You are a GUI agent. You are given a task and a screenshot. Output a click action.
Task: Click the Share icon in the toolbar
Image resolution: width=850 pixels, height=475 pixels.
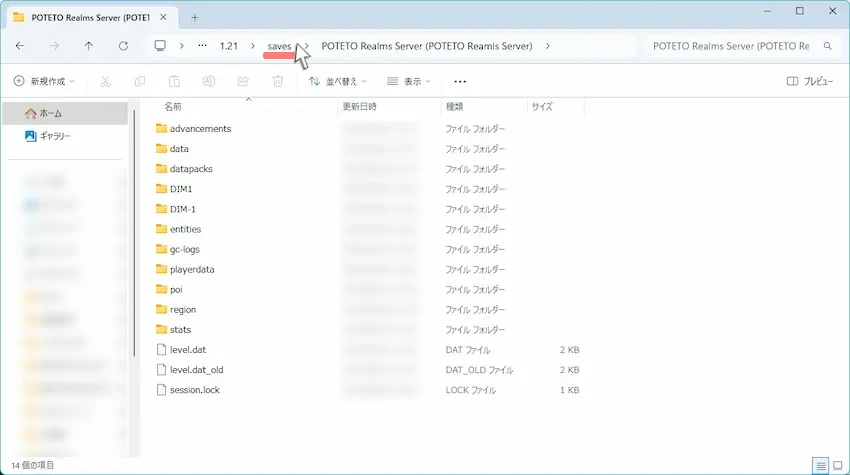pos(243,81)
